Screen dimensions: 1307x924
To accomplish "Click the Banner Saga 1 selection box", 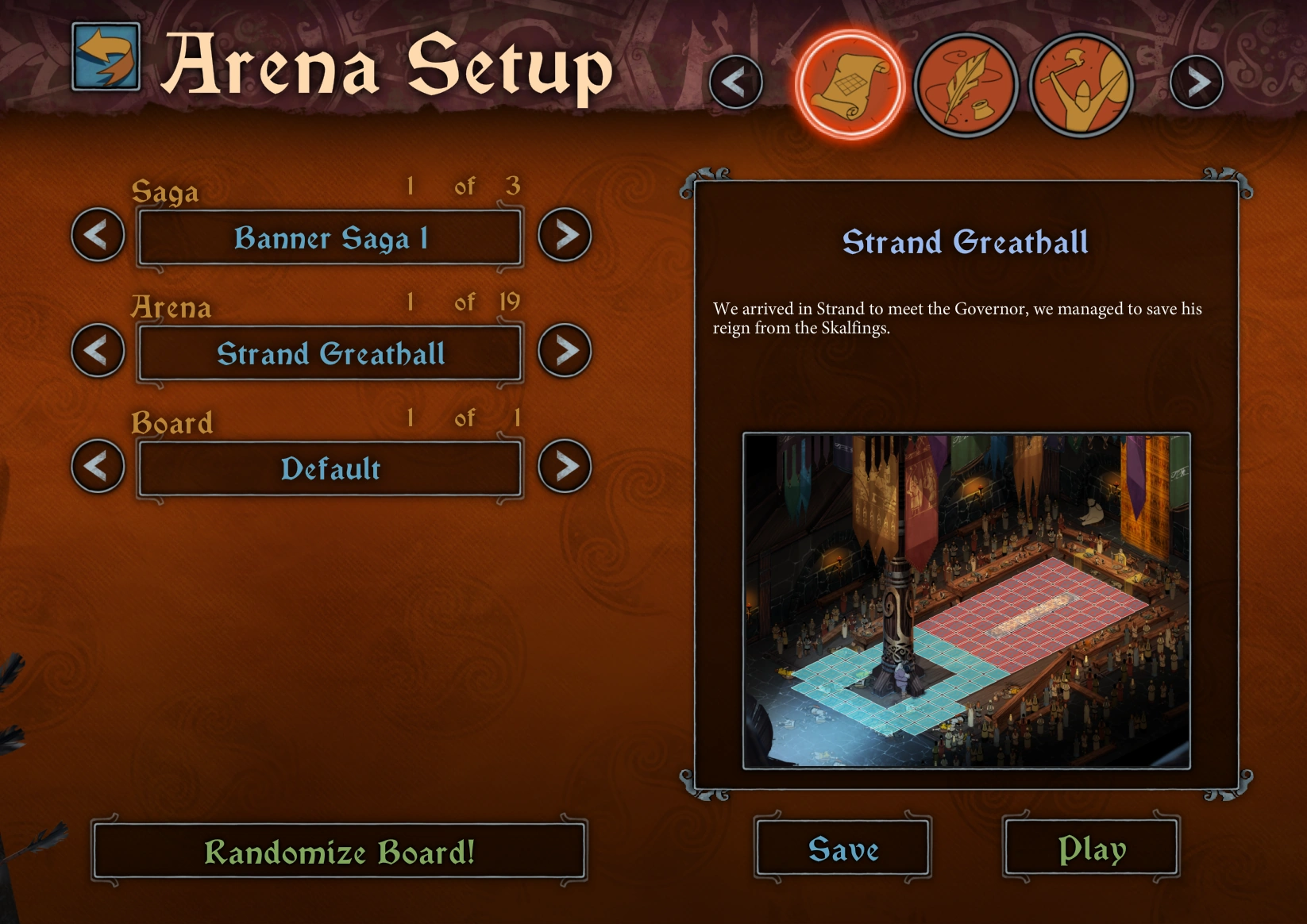I will [330, 237].
